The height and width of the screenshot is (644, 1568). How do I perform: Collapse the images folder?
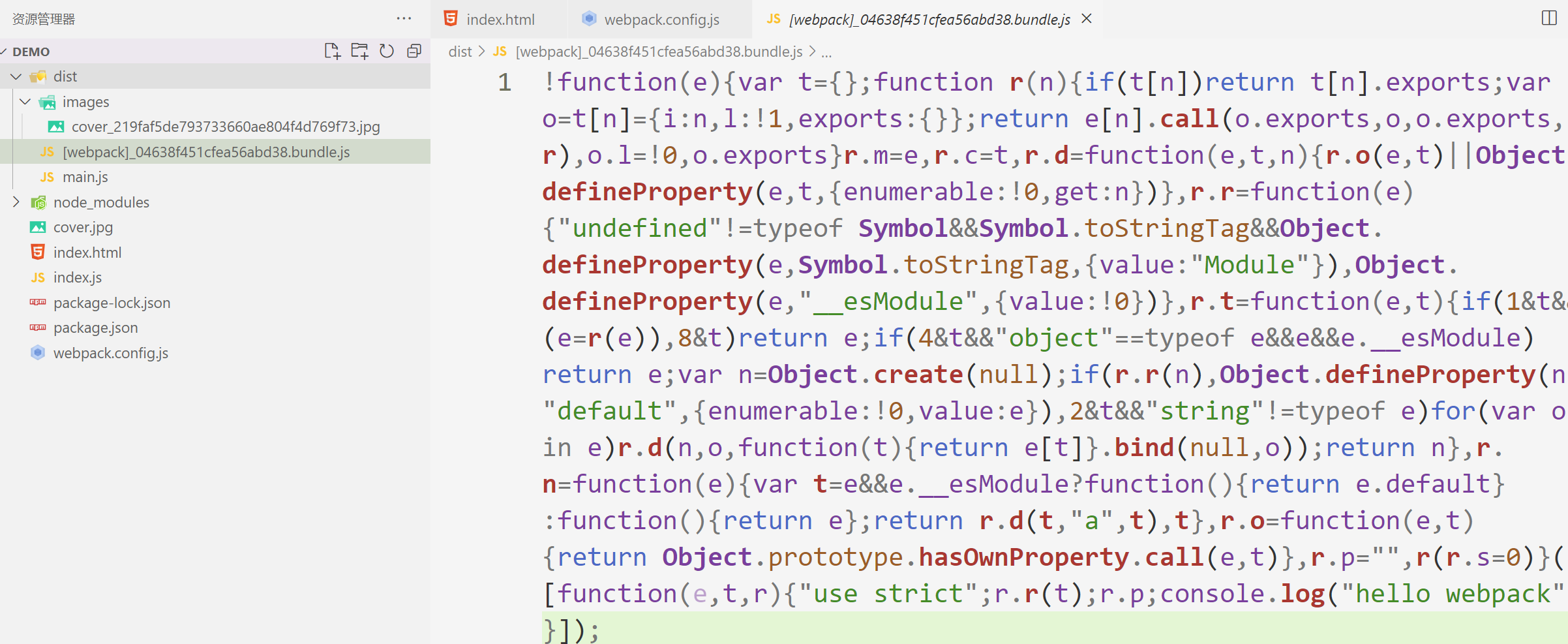[25, 102]
